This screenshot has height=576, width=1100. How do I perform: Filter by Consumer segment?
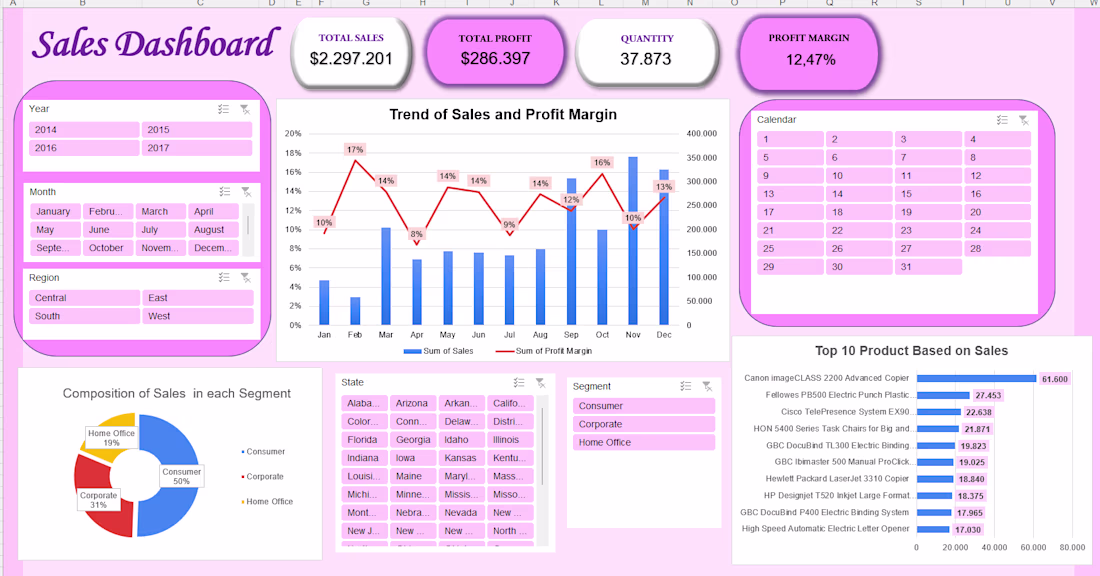click(x=644, y=406)
